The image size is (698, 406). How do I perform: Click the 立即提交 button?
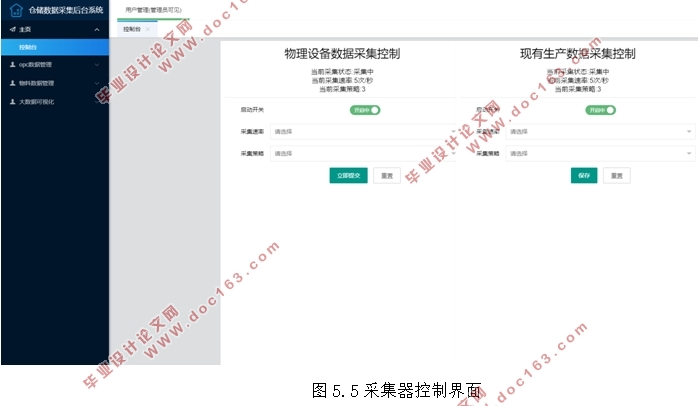(x=349, y=175)
